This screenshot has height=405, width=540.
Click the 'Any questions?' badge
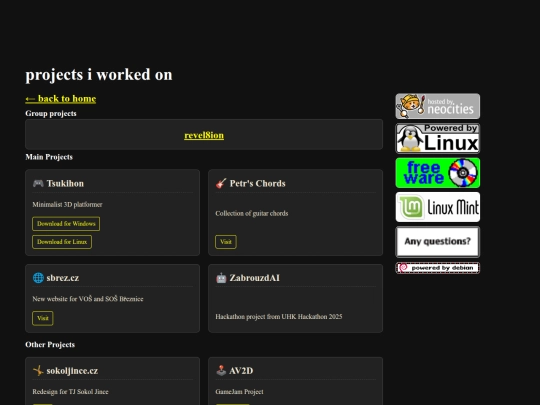click(438, 242)
